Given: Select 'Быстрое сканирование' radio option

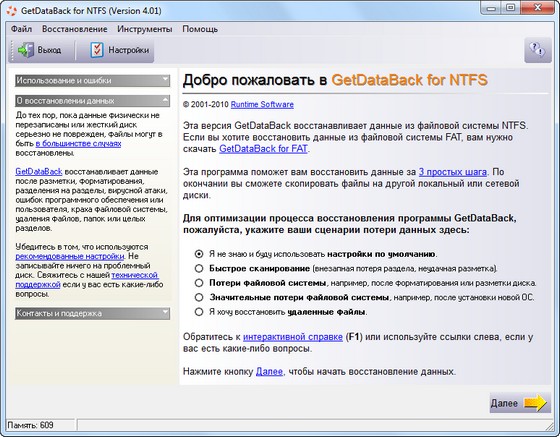Looking at the screenshot, I should [199, 268].
